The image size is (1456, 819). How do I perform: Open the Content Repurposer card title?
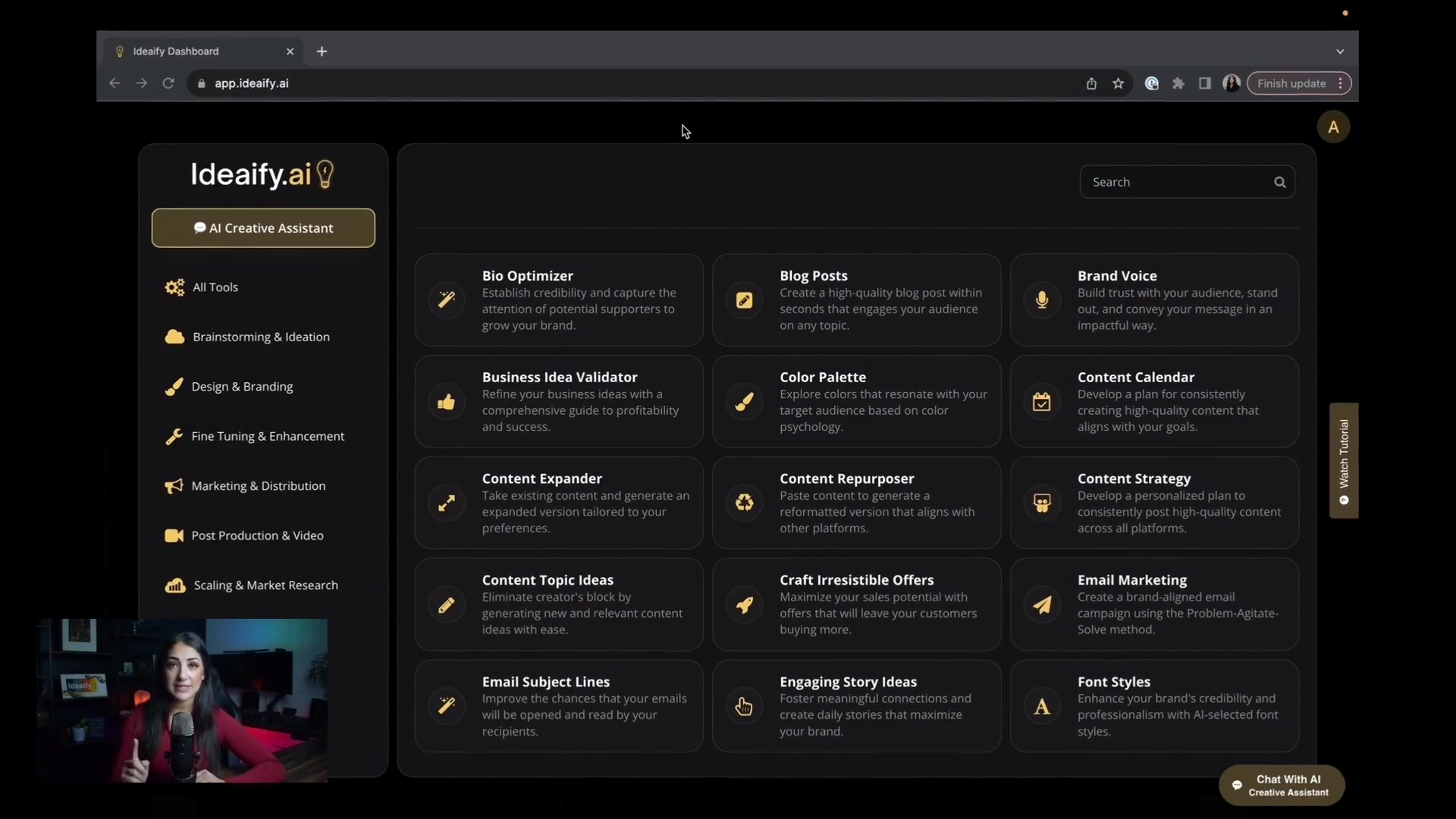tap(847, 479)
